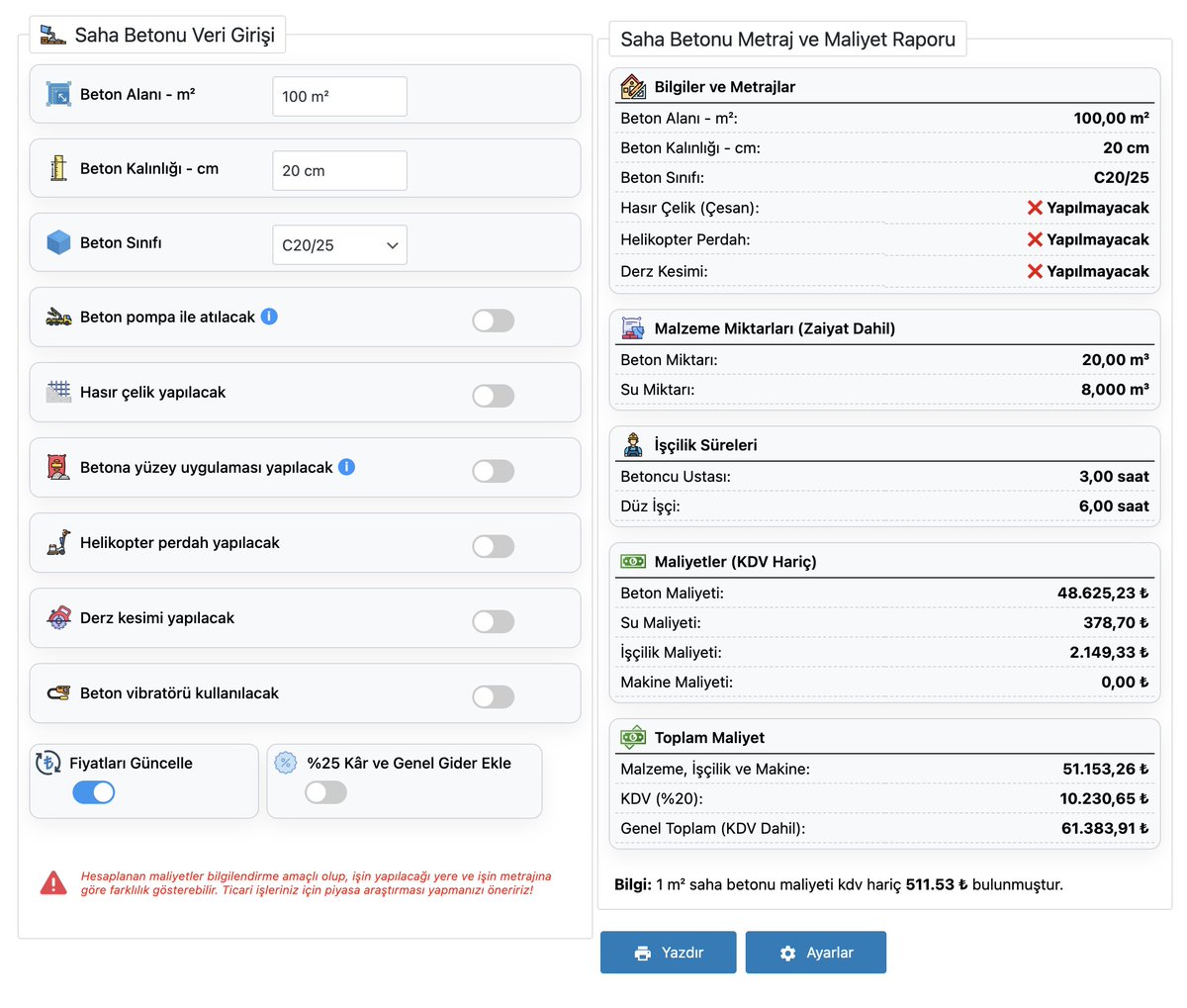The height and width of the screenshot is (1008, 1187).
Task: Click red X icon next to Hasır Çelik
Action: pyautogui.click(x=1035, y=208)
